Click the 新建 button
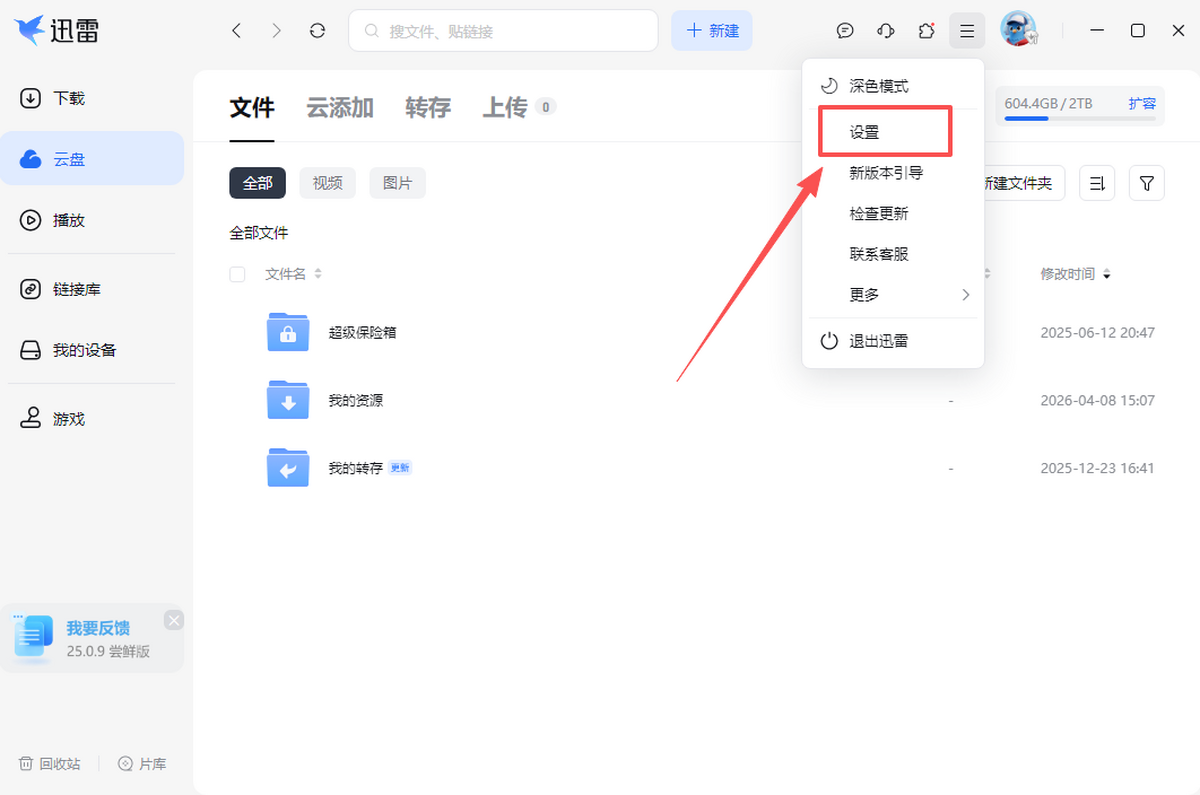1200x795 pixels. pyautogui.click(x=712, y=31)
